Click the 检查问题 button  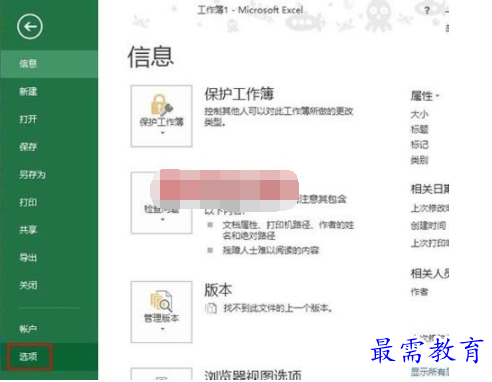point(162,203)
